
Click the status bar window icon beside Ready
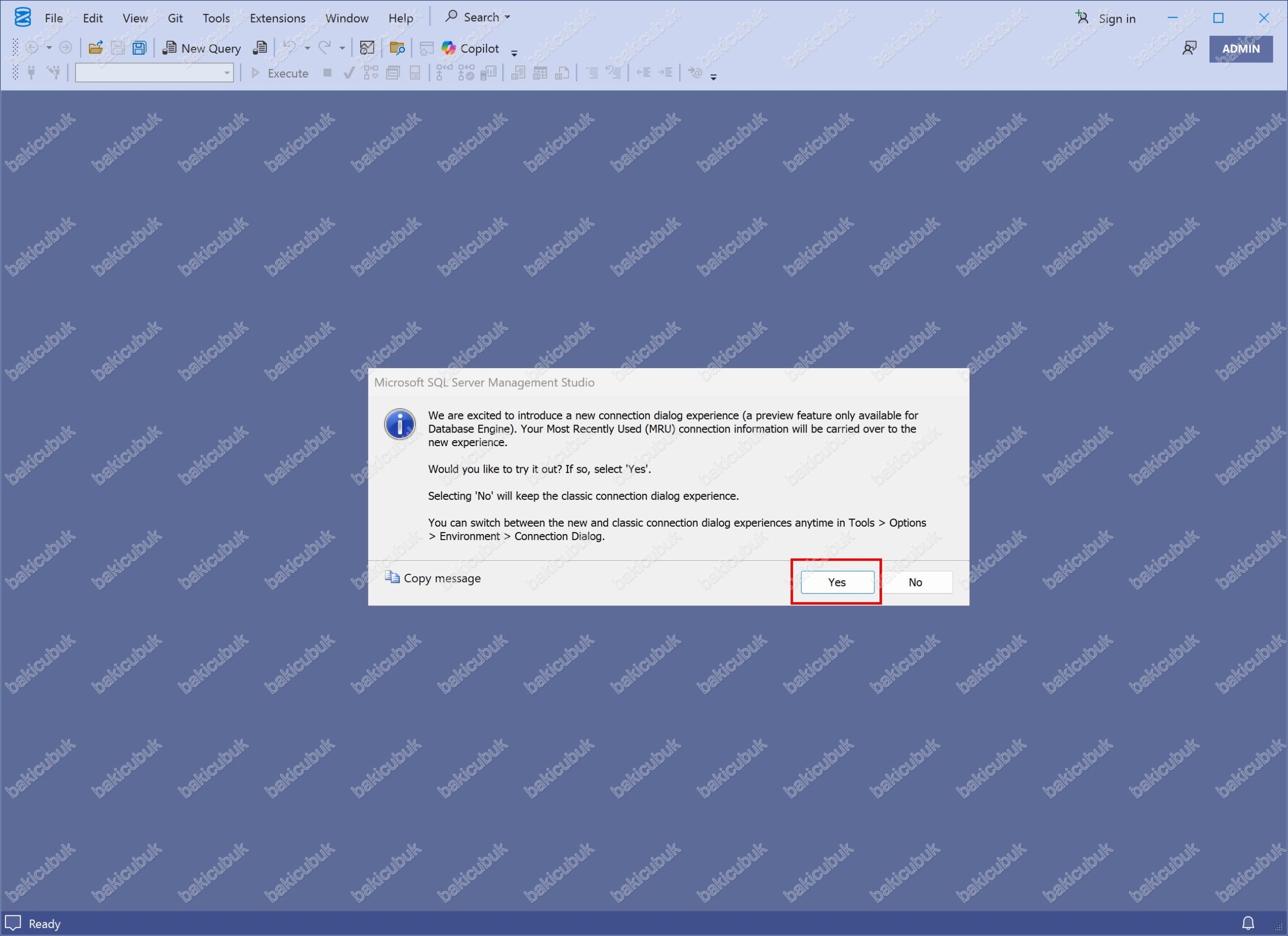pyautogui.click(x=13, y=923)
